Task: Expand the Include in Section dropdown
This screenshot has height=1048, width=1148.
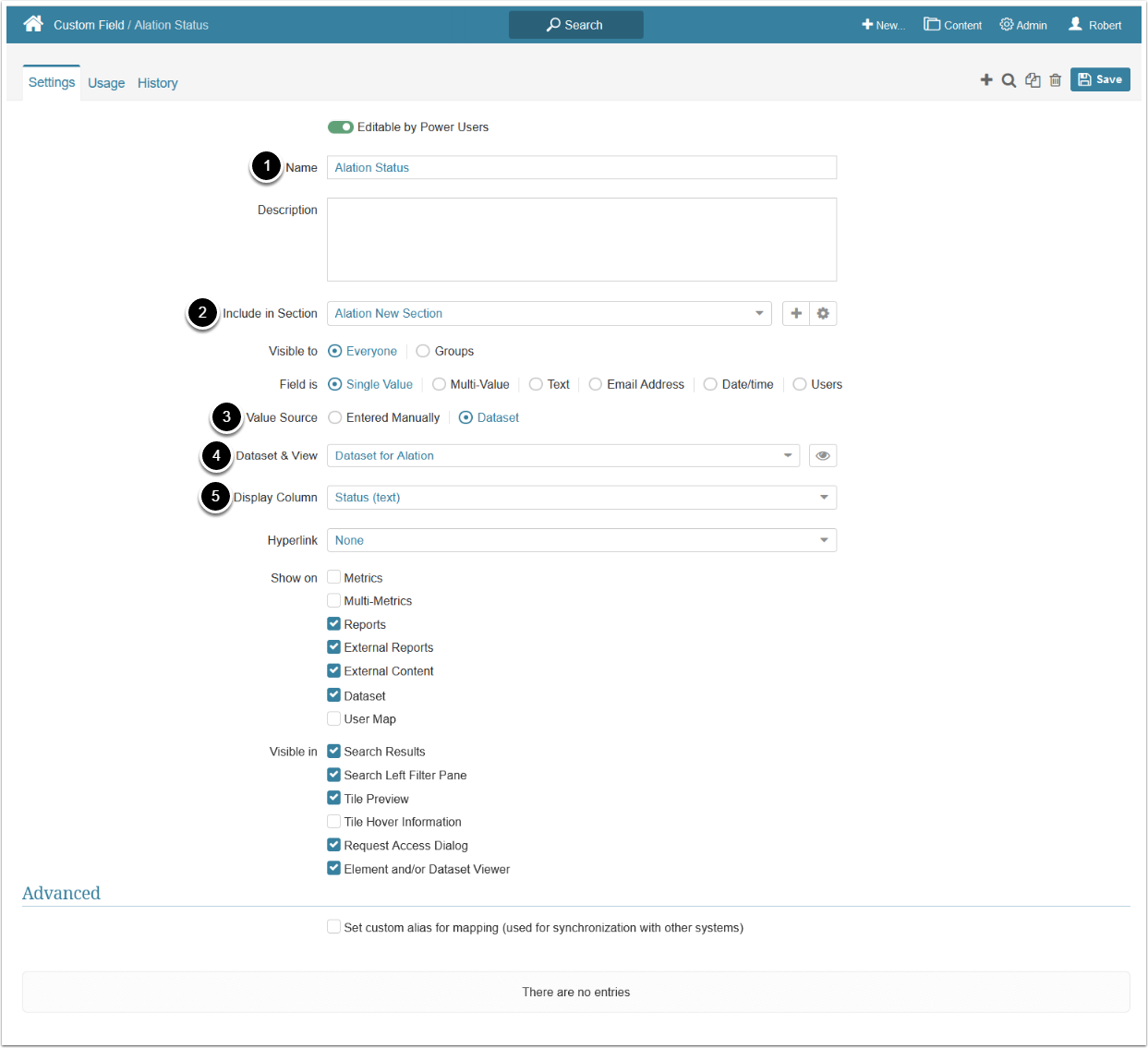Action: coord(758,314)
